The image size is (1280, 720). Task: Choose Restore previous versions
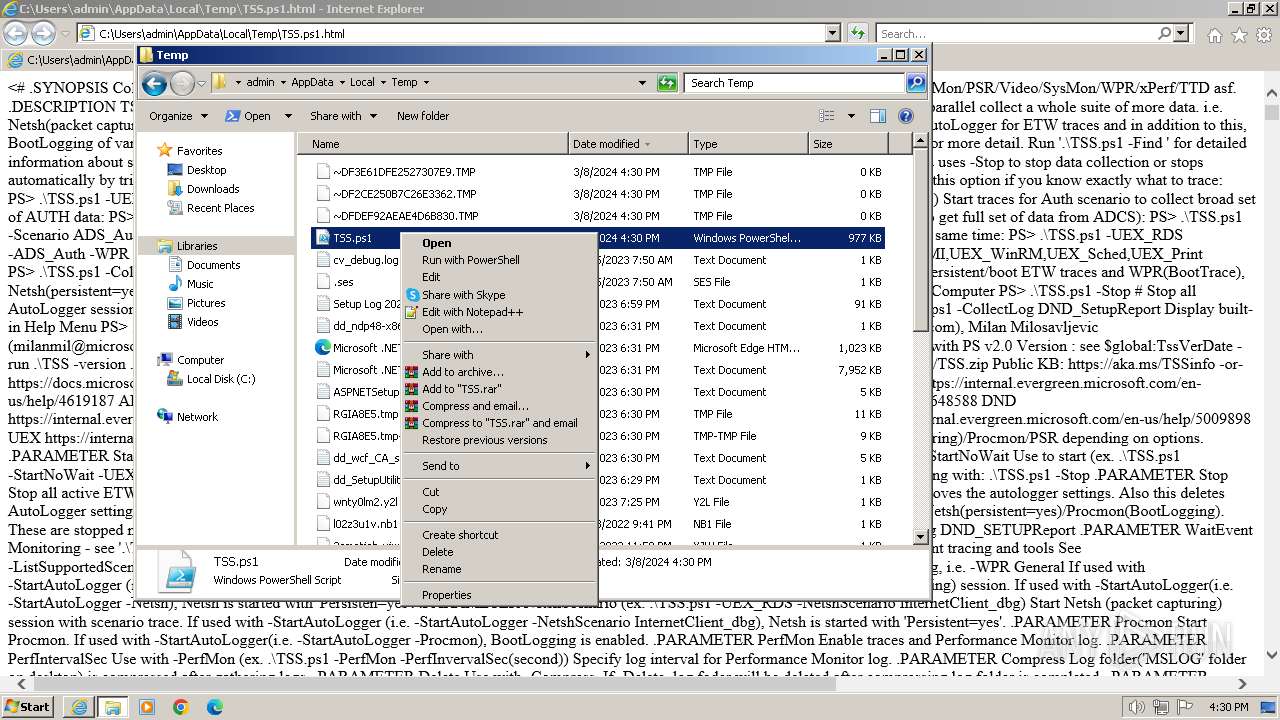(x=499, y=440)
